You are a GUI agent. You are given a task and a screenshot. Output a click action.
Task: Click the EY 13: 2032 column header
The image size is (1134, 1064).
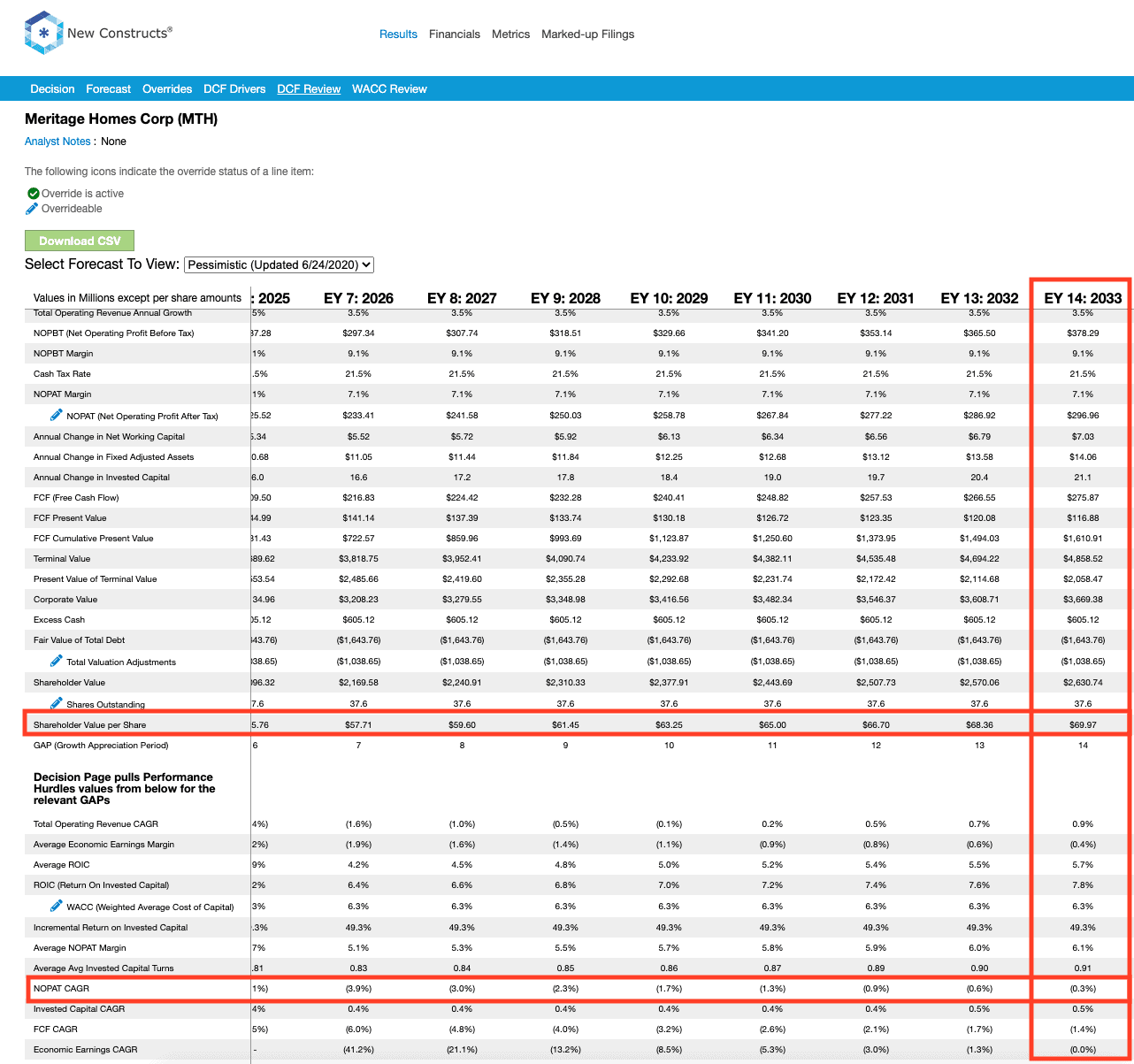(x=979, y=298)
